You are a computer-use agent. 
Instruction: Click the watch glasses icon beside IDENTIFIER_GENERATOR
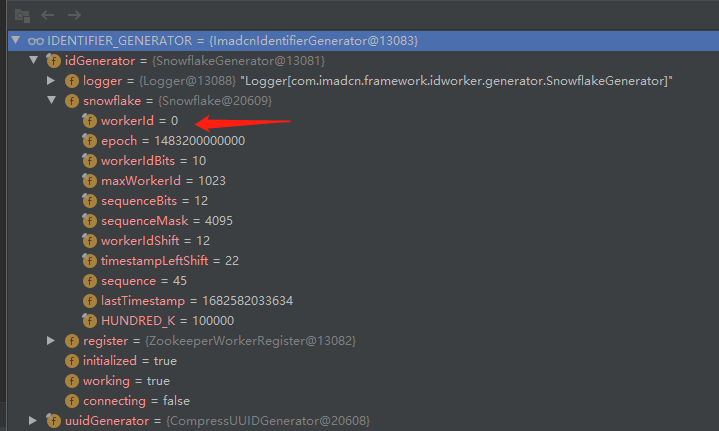coord(34,40)
